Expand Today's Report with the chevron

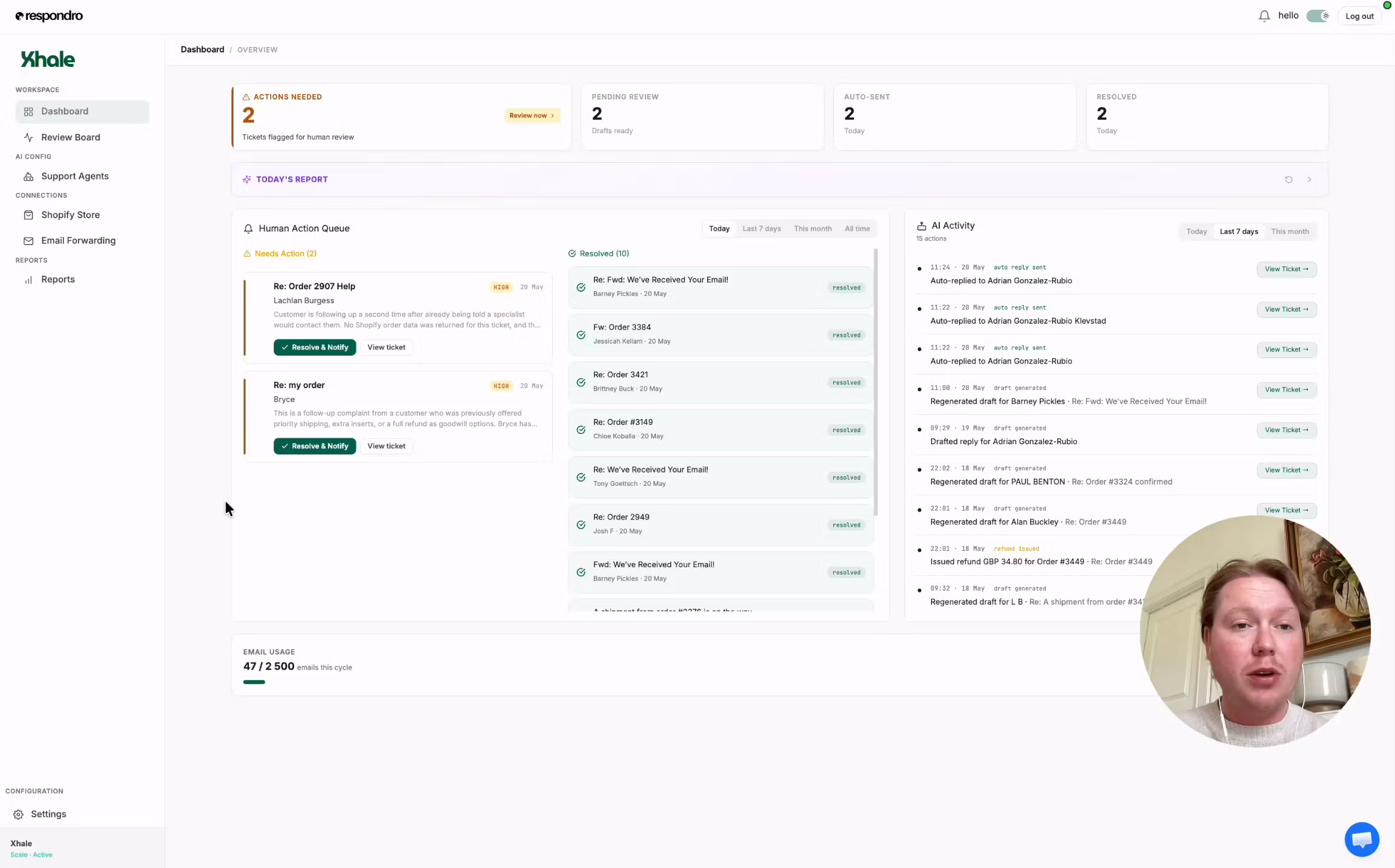1309,180
